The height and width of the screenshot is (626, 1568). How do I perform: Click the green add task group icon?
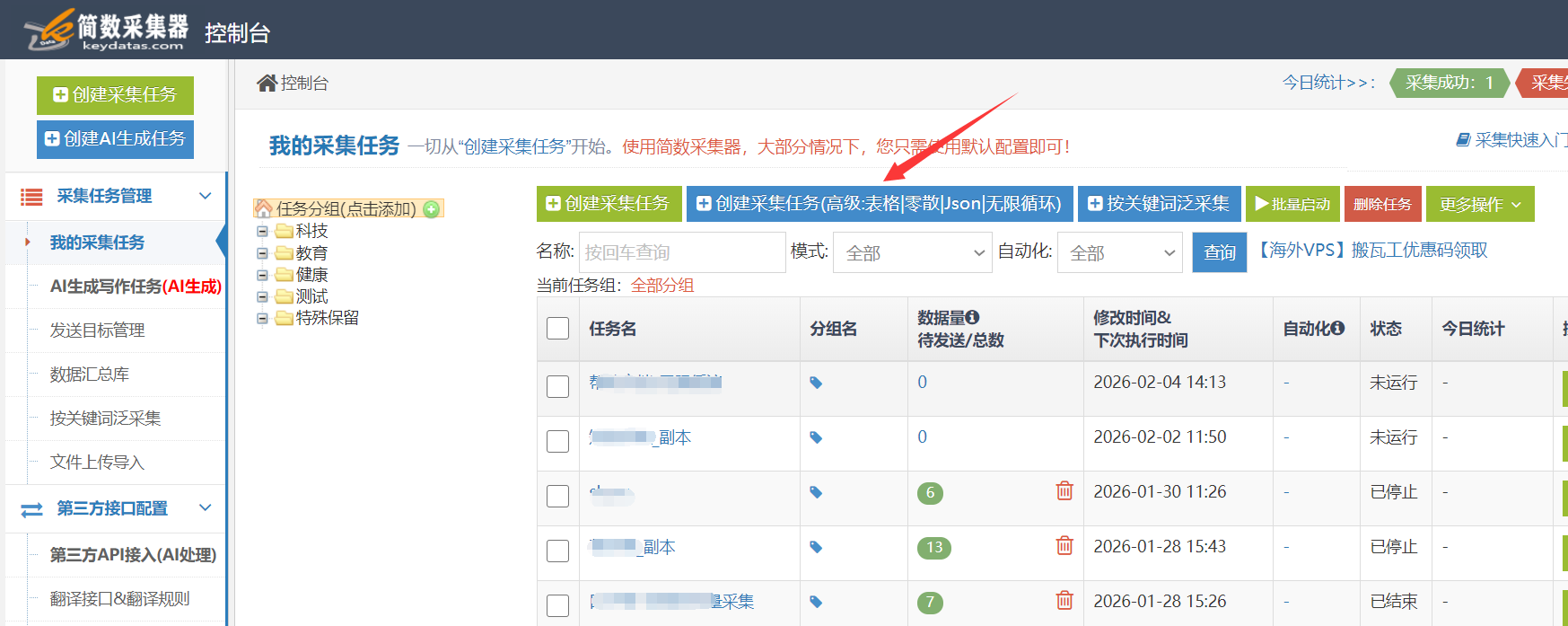[x=432, y=209]
